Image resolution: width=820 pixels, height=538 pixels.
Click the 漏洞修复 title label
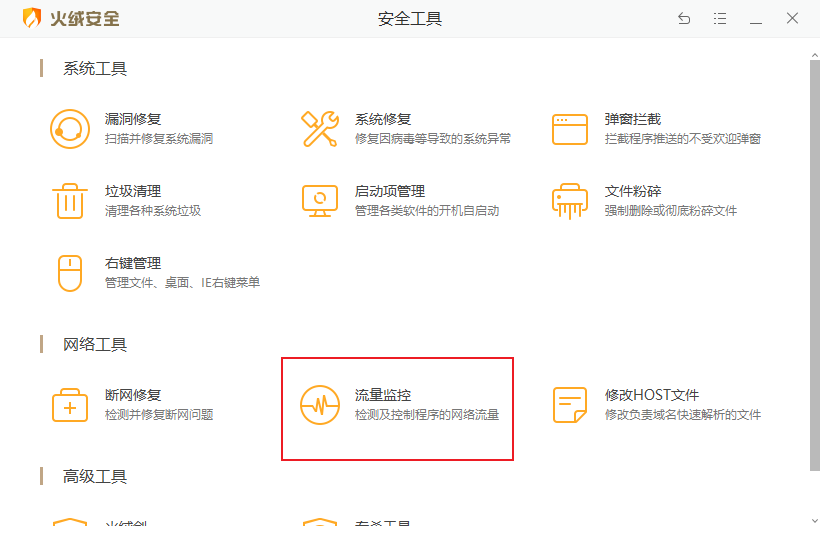[x=133, y=119]
